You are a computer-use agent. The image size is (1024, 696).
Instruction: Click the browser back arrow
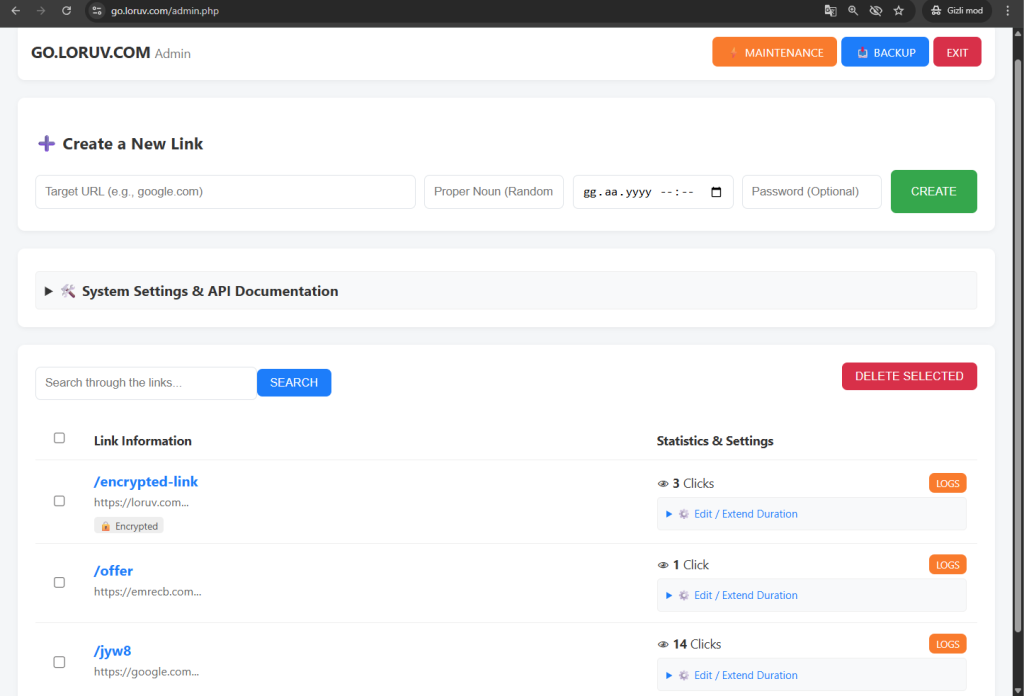[15, 10]
